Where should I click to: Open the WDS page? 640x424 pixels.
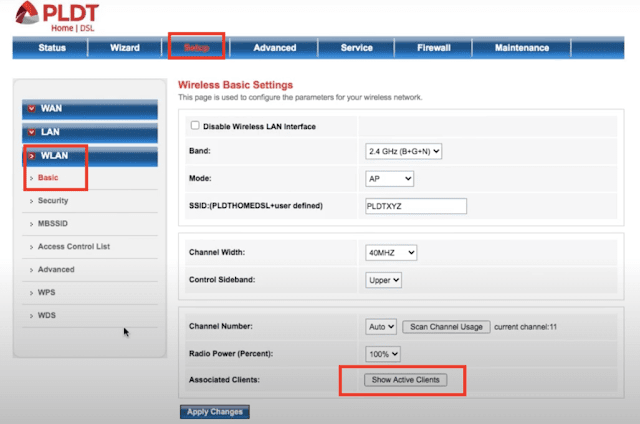click(47, 315)
